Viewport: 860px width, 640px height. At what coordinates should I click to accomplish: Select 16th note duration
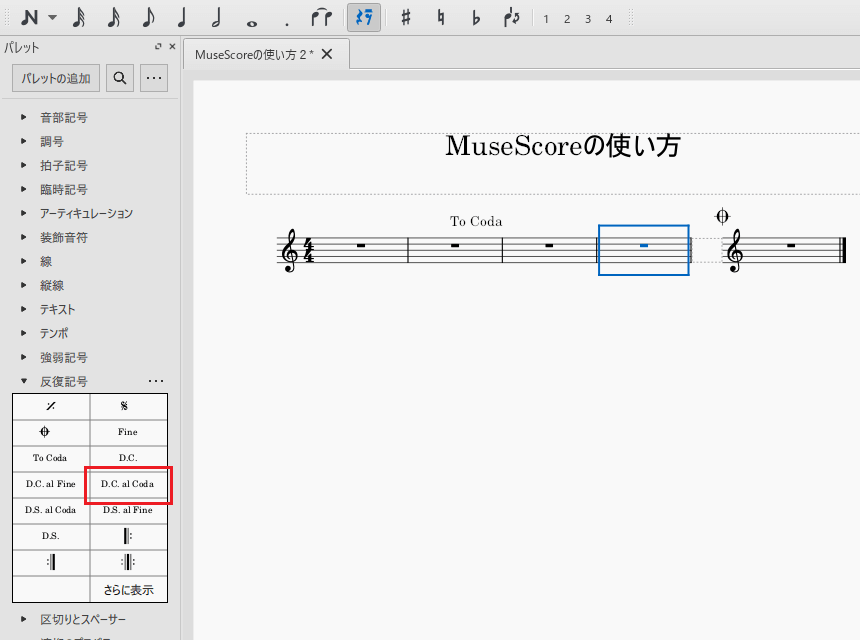[114, 18]
